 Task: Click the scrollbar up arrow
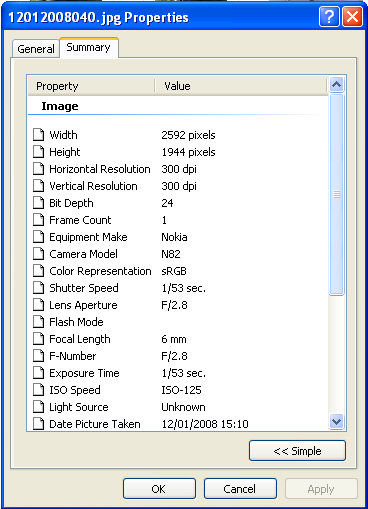pyautogui.click(x=336, y=85)
